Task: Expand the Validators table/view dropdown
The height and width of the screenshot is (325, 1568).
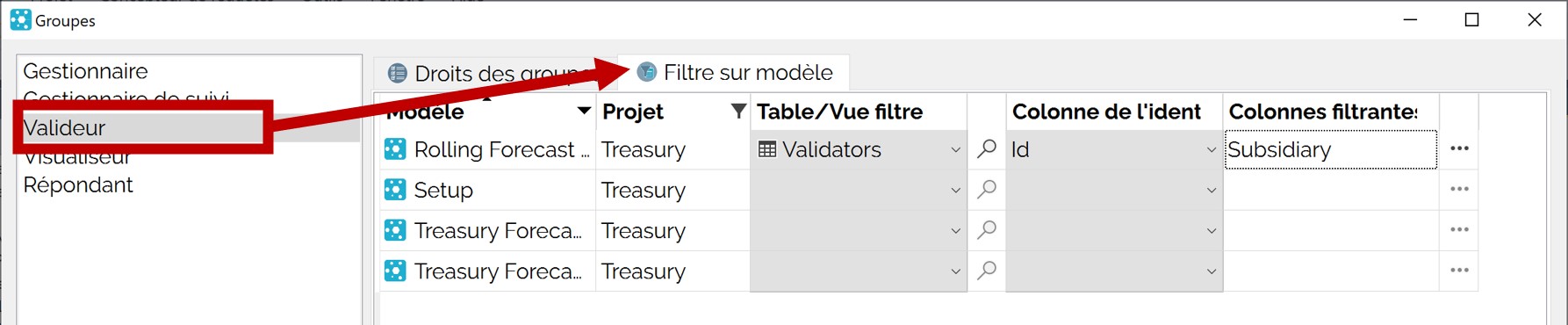Action: [955, 150]
